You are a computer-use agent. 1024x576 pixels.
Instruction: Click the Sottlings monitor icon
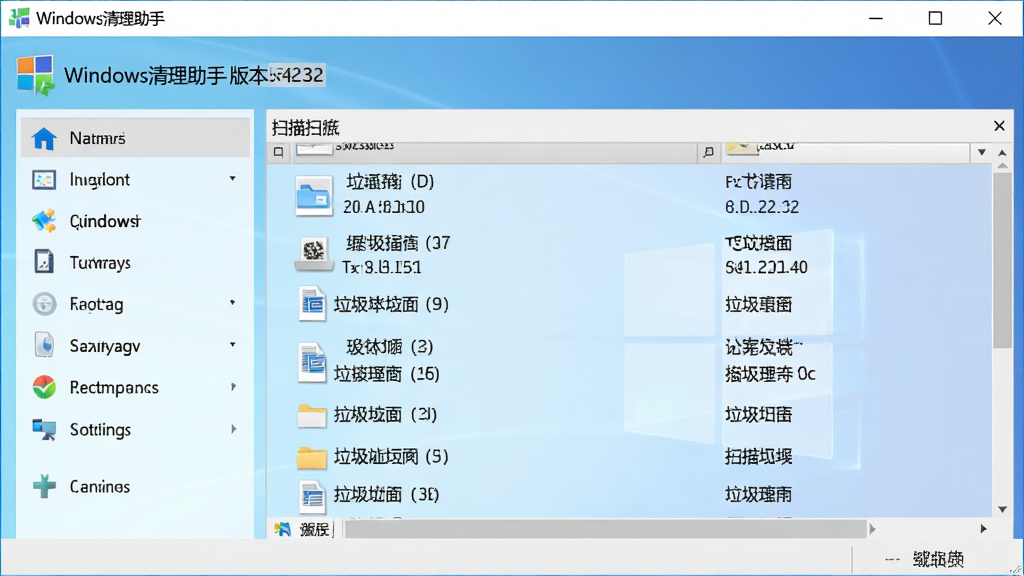click(x=44, y=429)
